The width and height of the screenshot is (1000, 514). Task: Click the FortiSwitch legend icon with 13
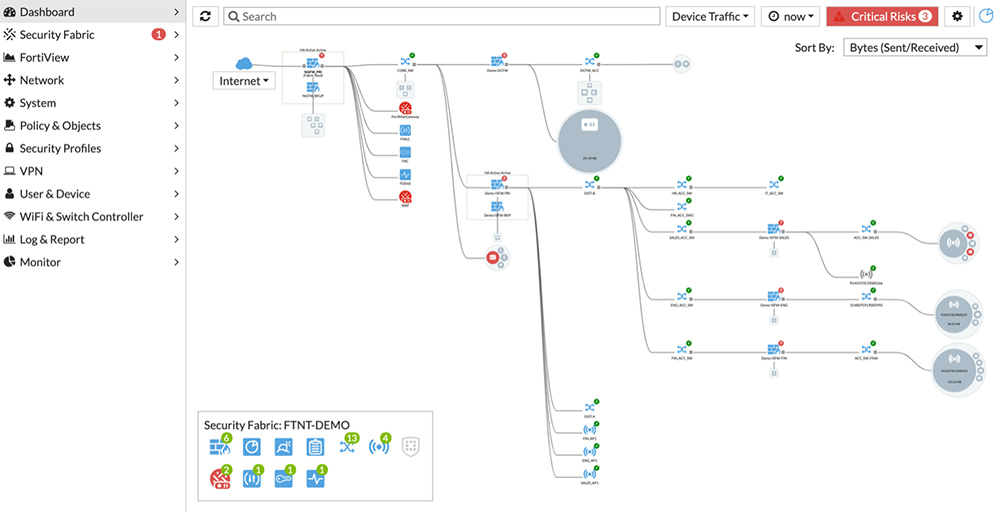(x=347, y=447)
